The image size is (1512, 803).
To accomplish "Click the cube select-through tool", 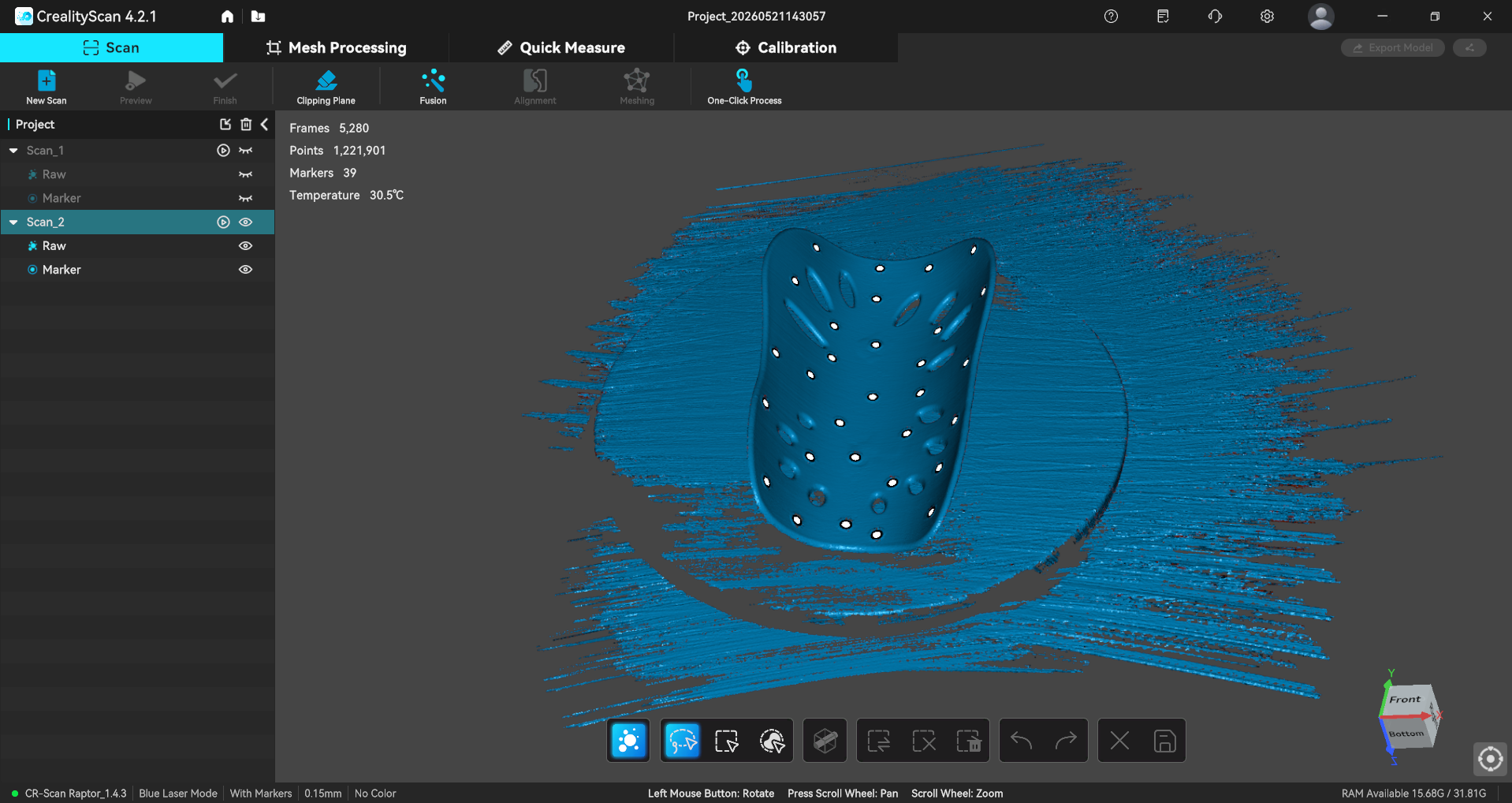I will tap(825, 741).
